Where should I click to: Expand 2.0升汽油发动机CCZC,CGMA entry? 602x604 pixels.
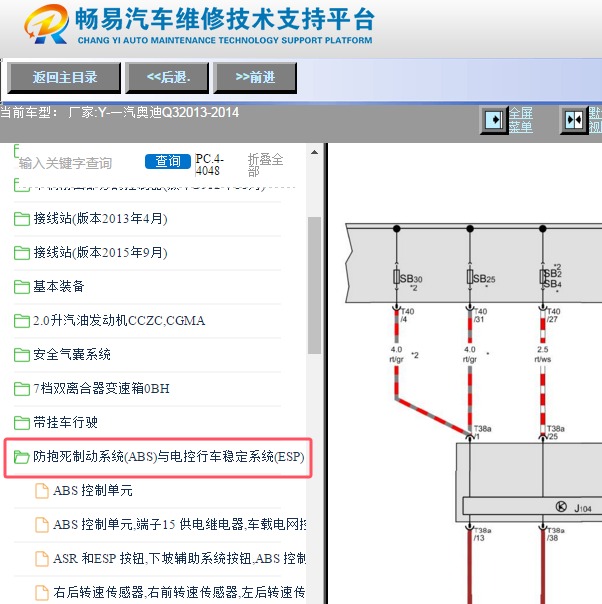click(119, 320)
